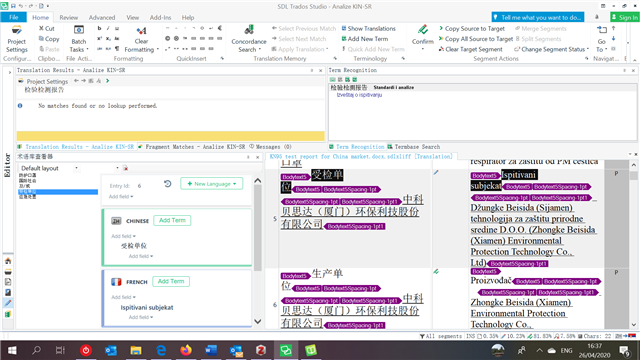Apply italic formatting
640x360 pixels.
coord(108,28)
